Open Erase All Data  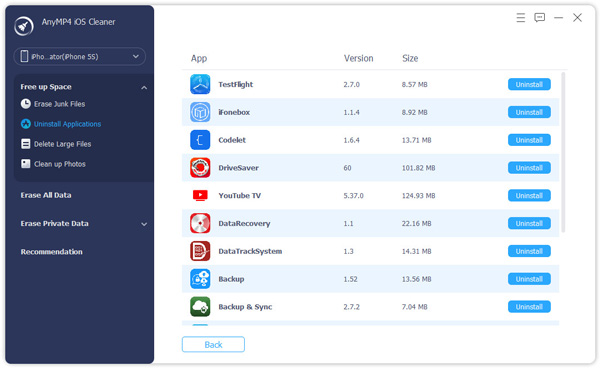tap(46, 195)
